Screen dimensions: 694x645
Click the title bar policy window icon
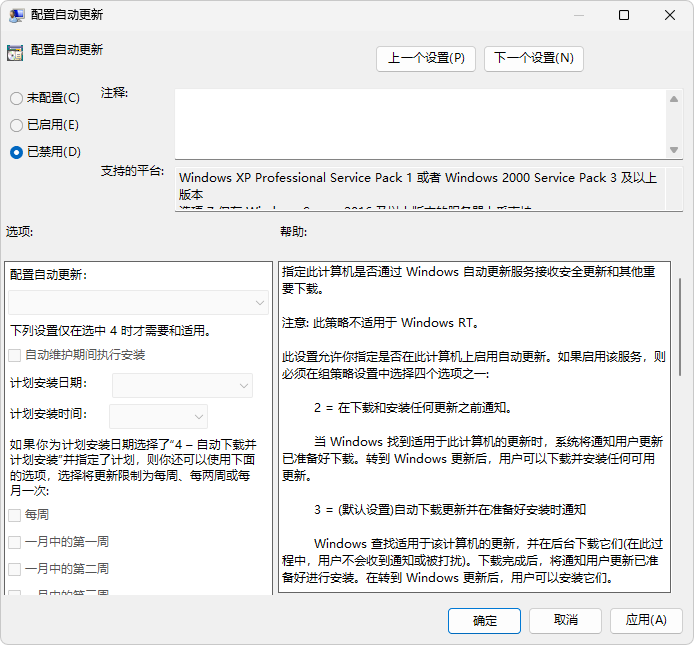click(x=16, y=15)
